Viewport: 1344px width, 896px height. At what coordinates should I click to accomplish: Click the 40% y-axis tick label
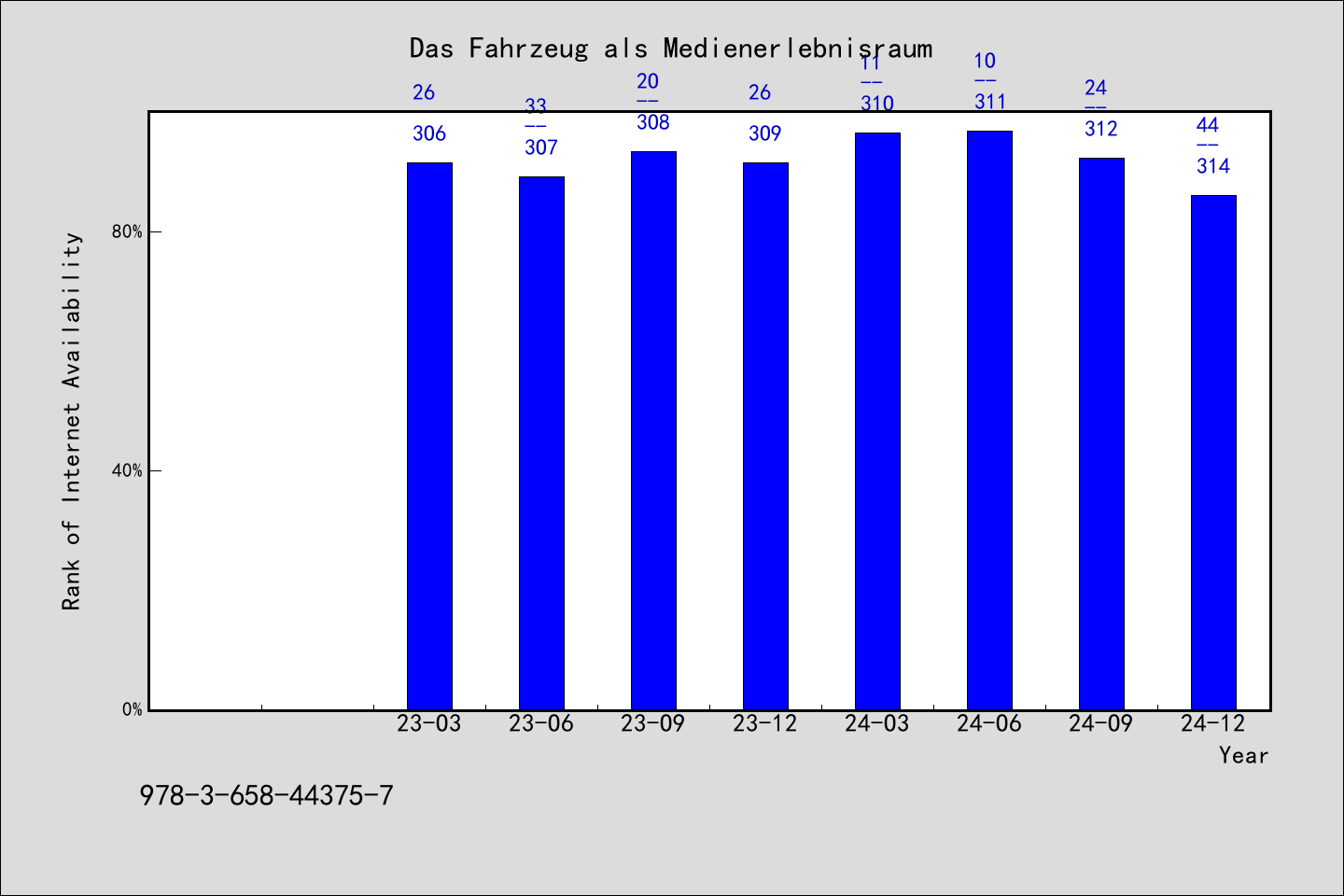point(128,471)
